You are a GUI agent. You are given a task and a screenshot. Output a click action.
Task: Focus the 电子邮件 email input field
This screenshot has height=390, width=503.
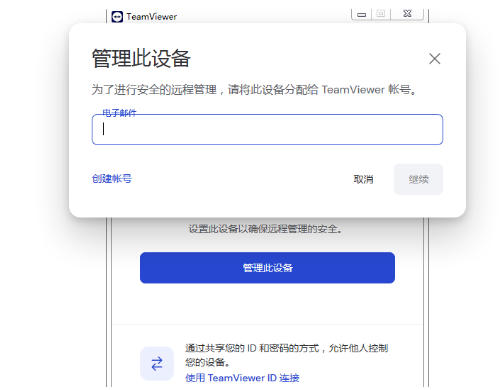point(267,129)
